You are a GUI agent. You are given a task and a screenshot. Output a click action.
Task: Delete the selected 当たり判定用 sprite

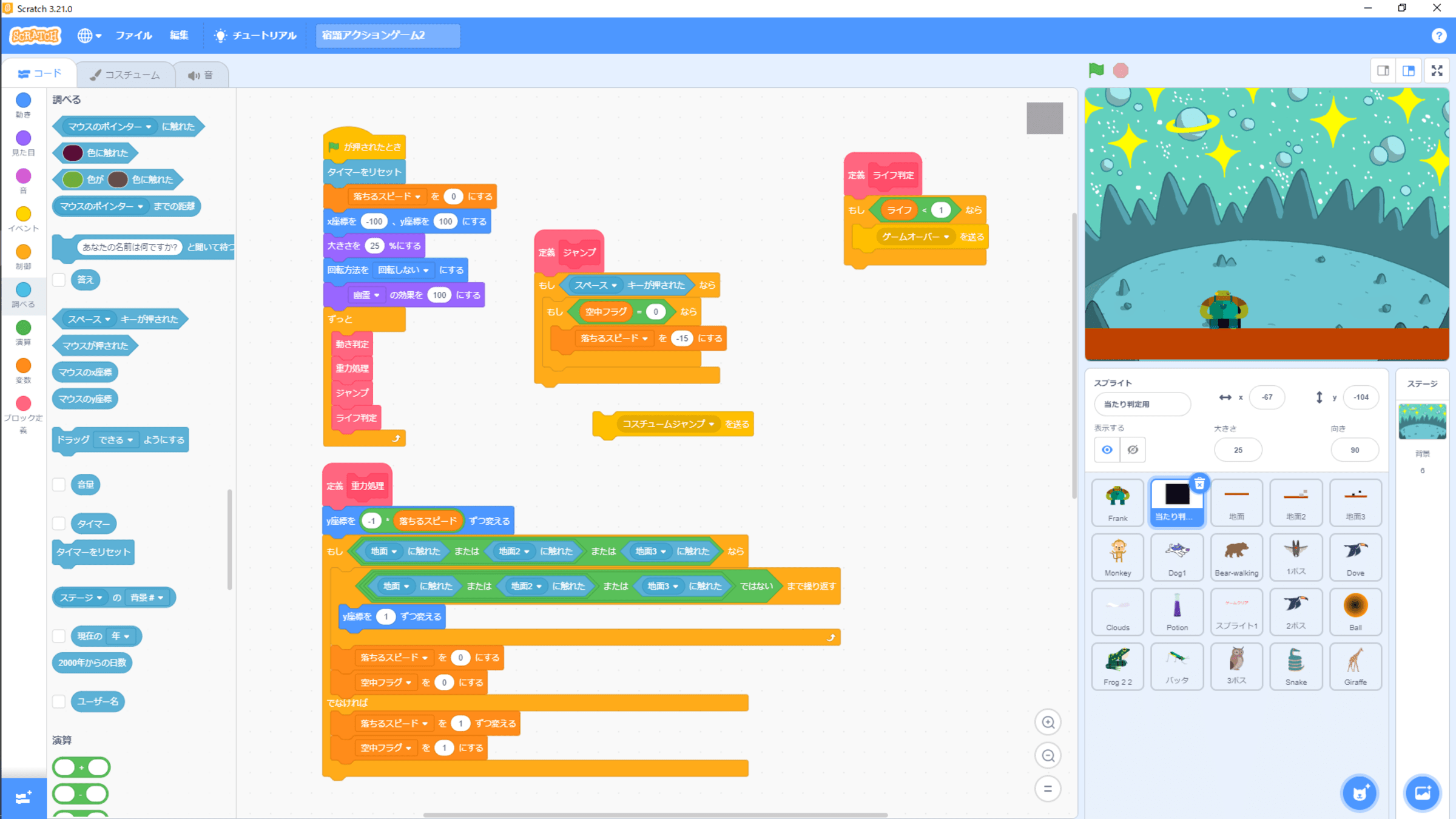[x=1199, y=484]
